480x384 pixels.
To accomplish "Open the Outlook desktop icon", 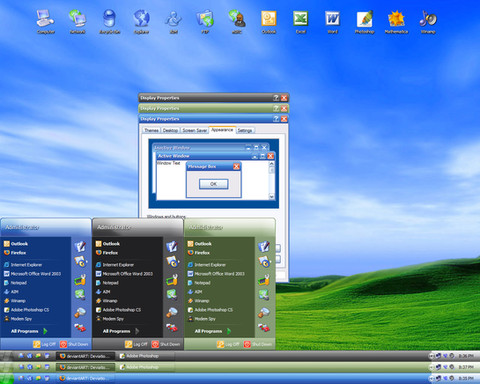I will (x=269, y=22).
